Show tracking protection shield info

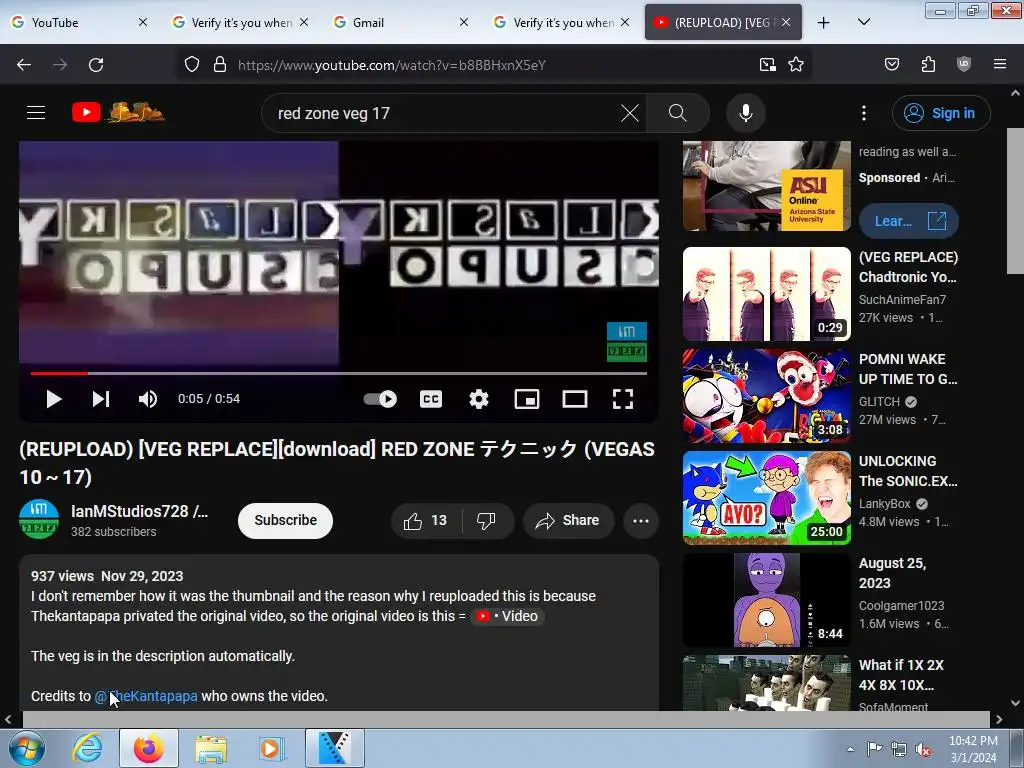tap(191, 65)
